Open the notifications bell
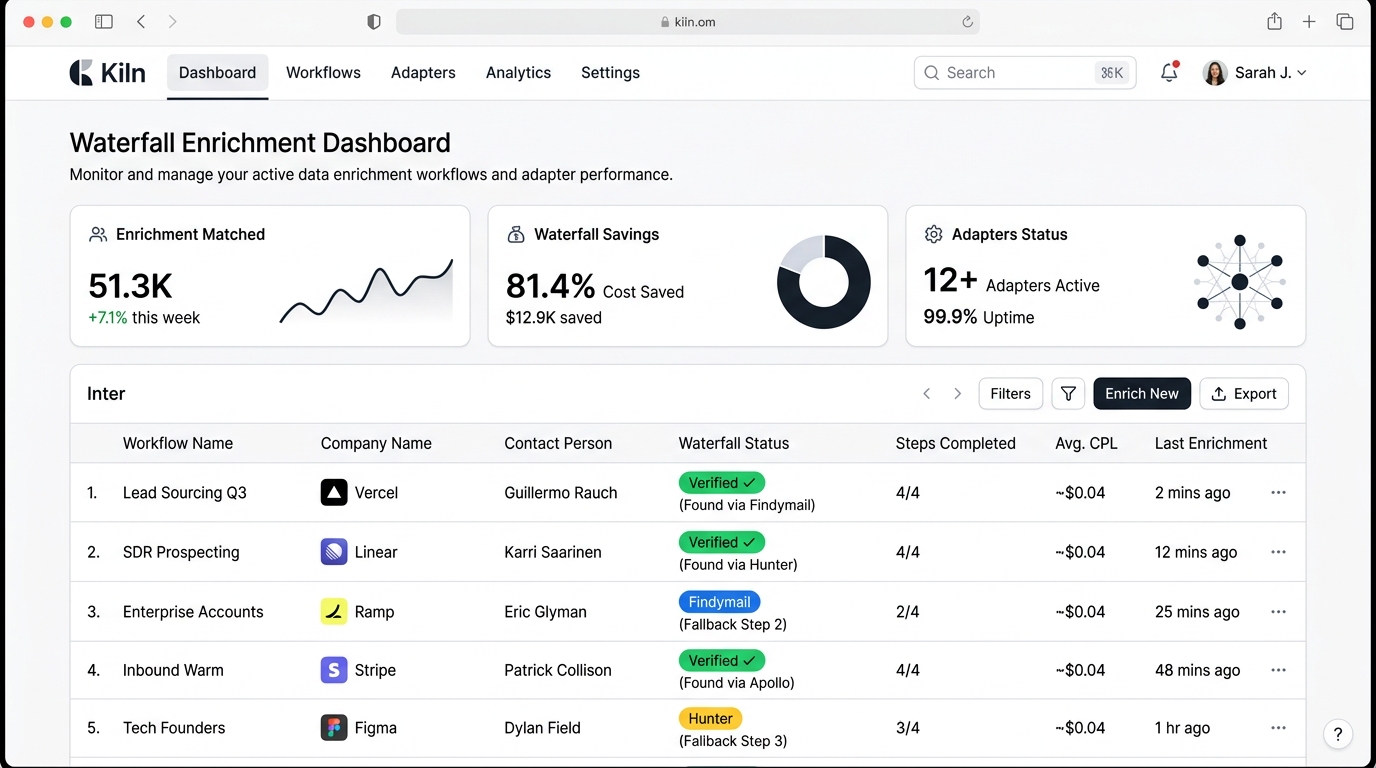The height and width of the screenshot is (768, 1376). point(1169,72)
